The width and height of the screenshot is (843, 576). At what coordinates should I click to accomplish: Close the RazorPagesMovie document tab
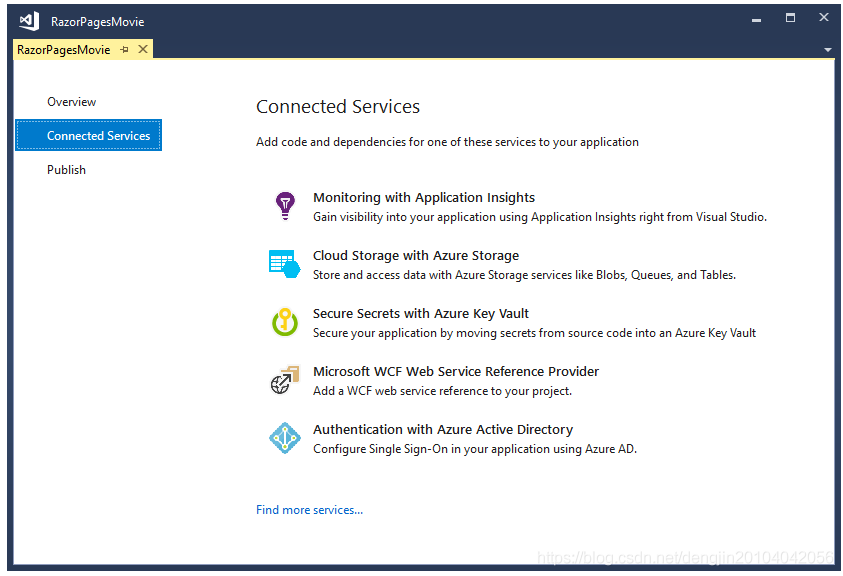[x=143, y=49]
